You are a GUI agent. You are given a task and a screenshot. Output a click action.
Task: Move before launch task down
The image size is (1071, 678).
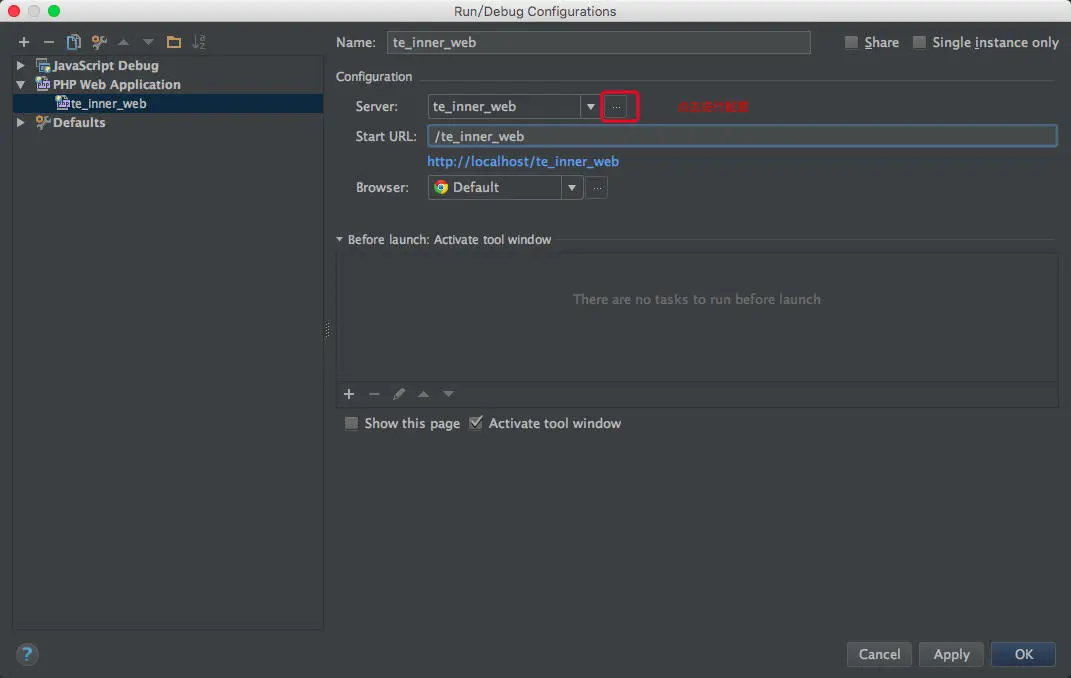(x=448, y=394)
